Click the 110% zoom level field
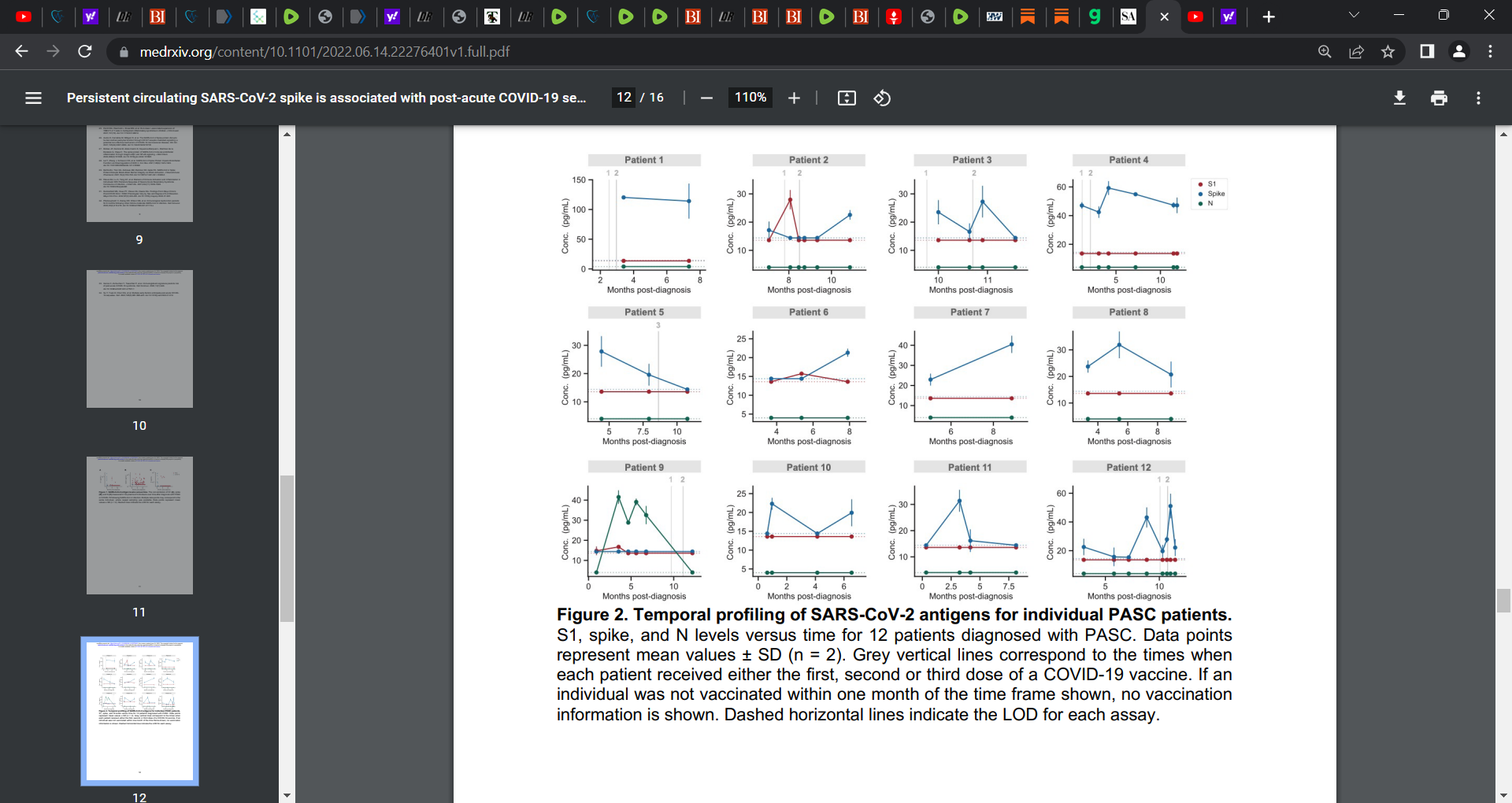 [x=750, y=98]
